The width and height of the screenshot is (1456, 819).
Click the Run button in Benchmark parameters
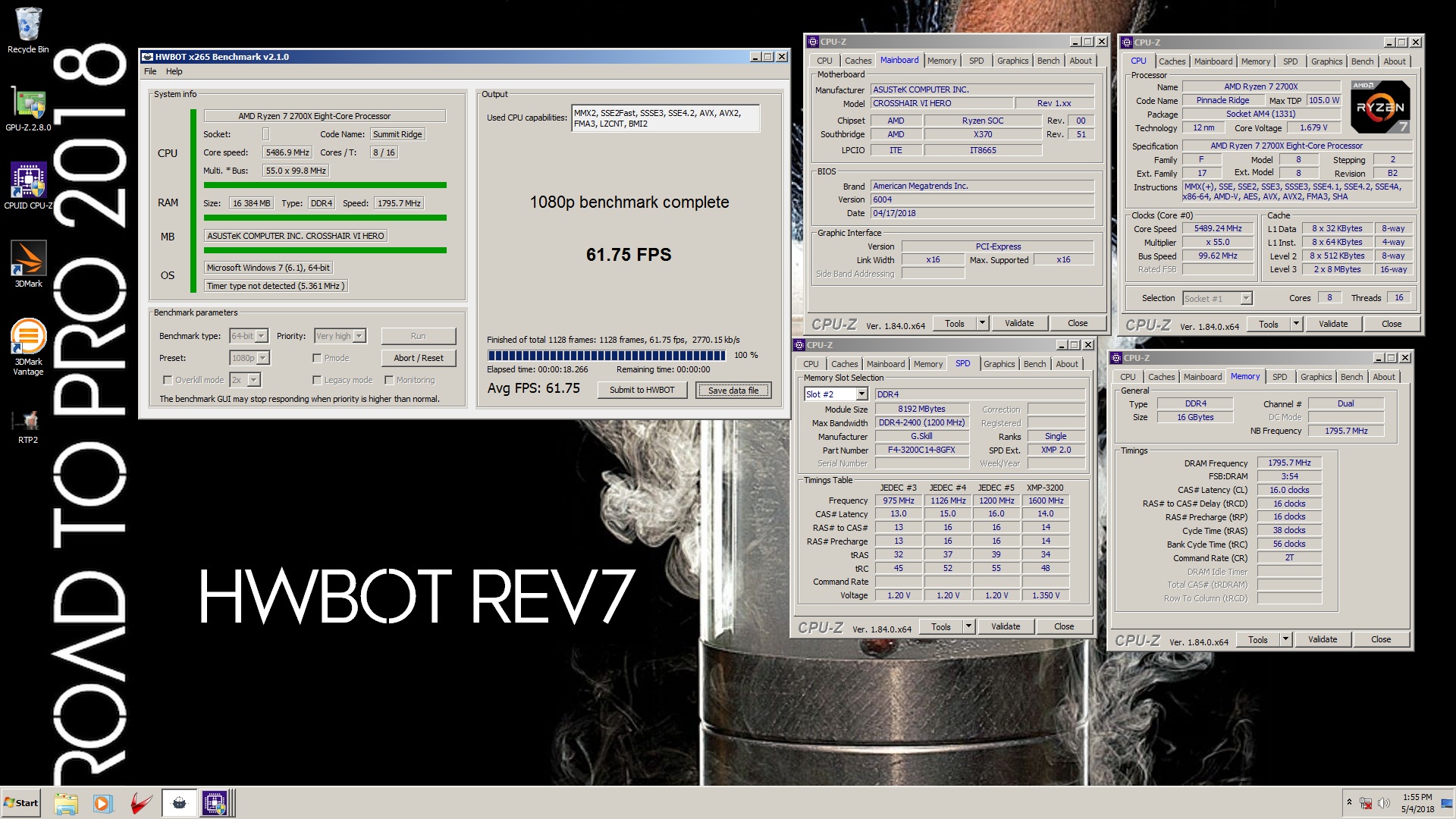coord(418,336)
